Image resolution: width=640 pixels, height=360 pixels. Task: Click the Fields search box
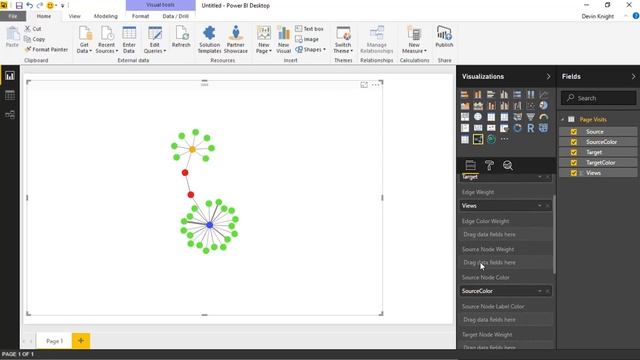tap(598, 98)
